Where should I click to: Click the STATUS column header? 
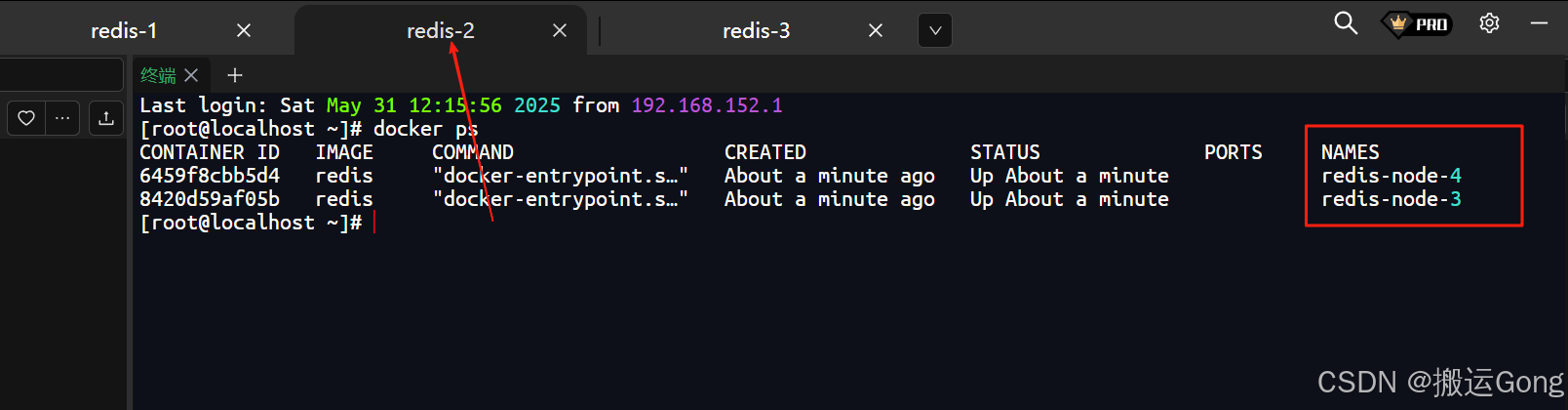1005,152
